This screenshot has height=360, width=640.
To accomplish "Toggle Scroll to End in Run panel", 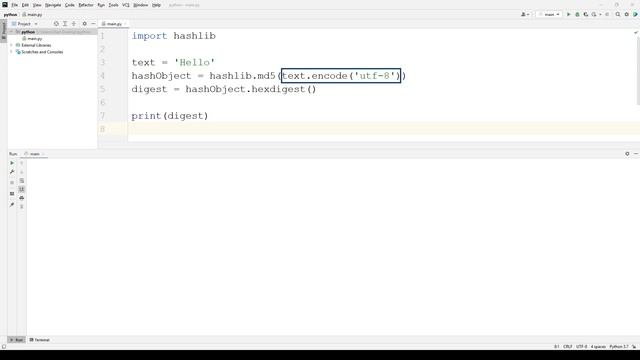I will tap(22, 189).
